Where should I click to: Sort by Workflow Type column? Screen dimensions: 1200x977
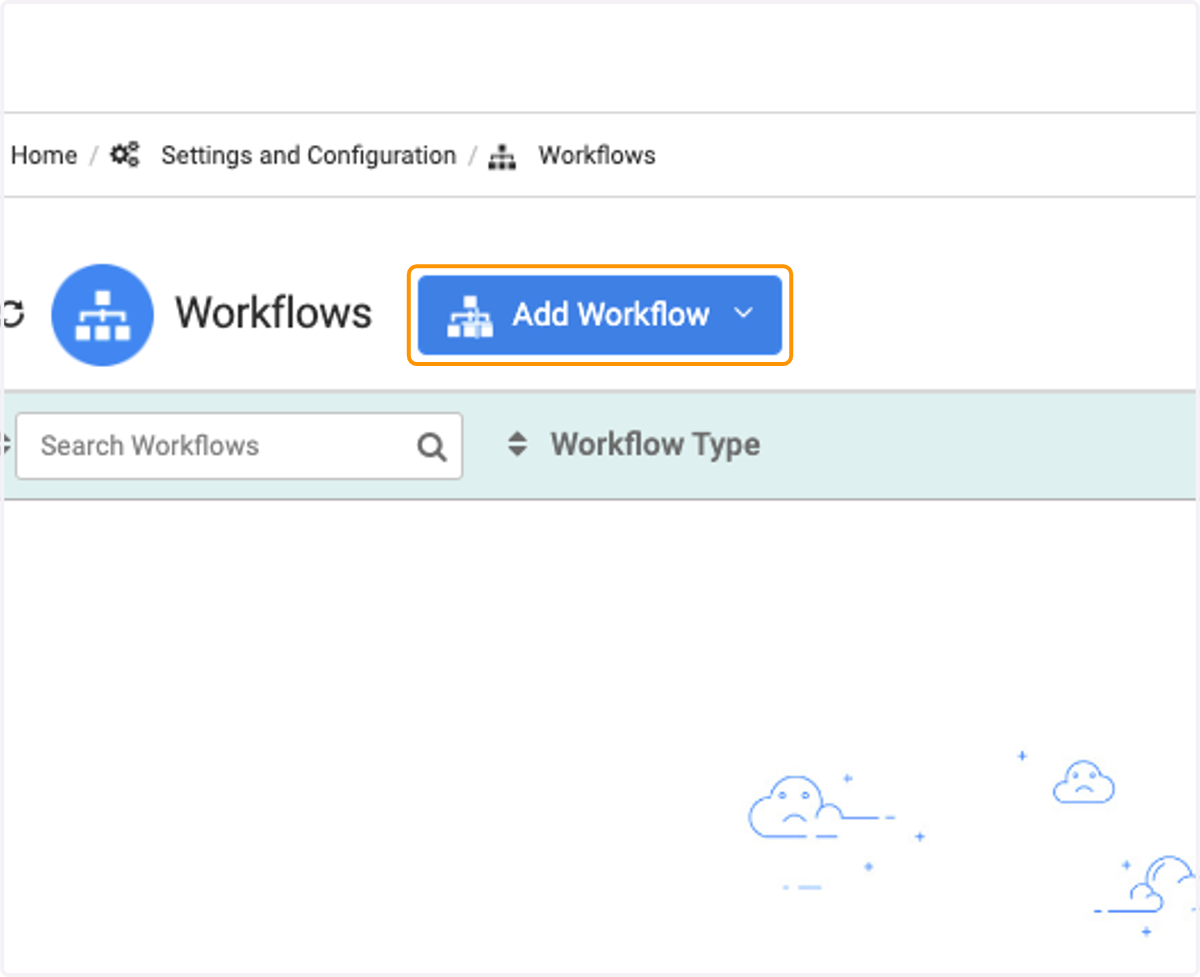click(517, 444)
